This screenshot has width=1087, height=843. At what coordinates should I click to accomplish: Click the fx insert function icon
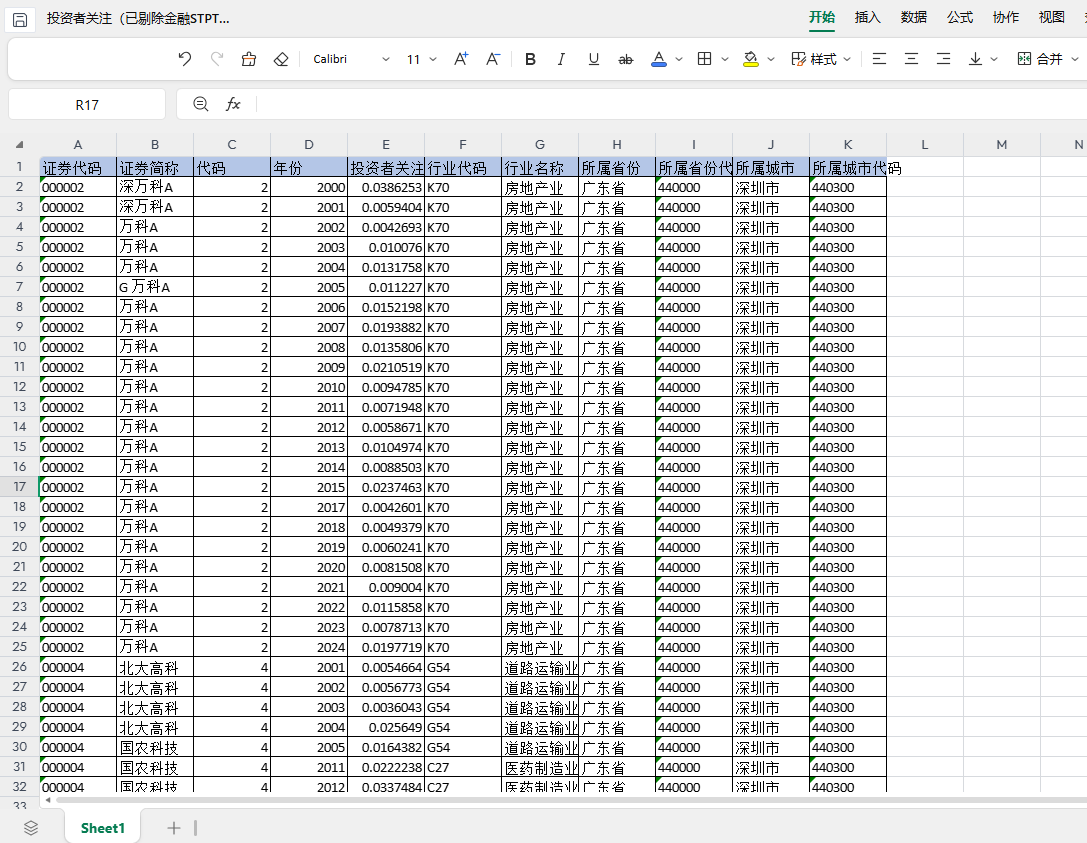point(233,104)
